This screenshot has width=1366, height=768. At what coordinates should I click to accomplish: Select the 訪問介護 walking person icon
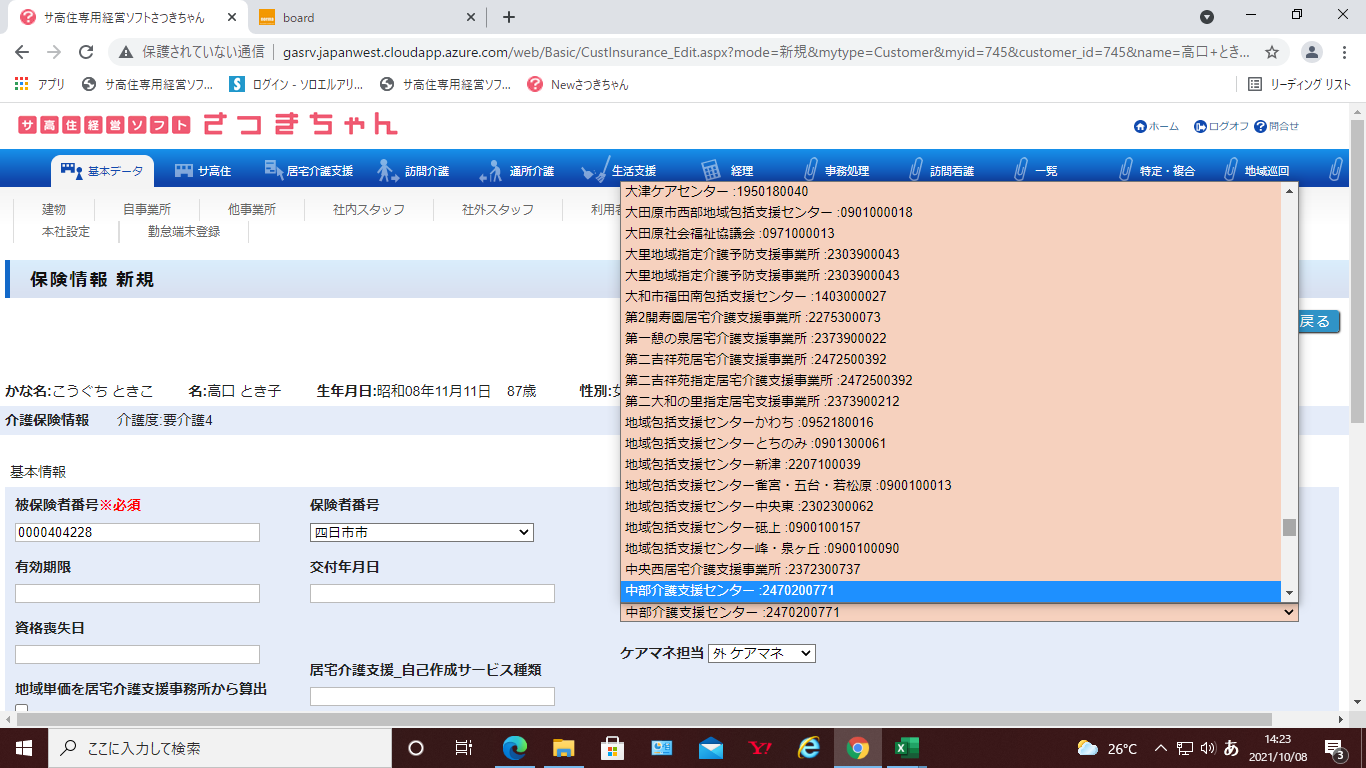pyautogui.click(x=388, y=171)
